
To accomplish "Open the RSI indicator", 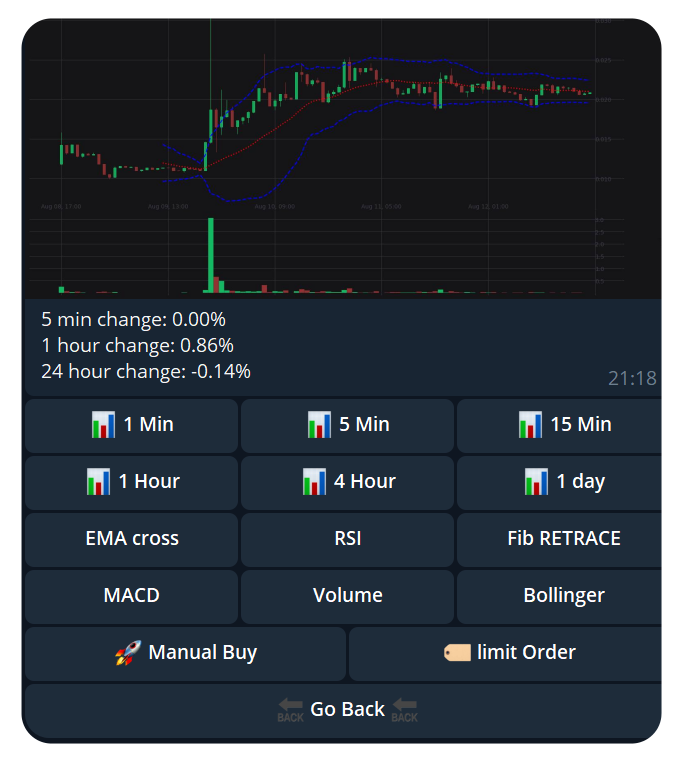I will coord(347,539).
